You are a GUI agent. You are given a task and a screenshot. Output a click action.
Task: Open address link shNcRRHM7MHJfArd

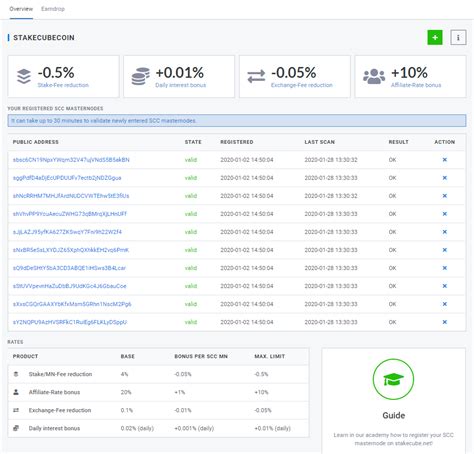[x=71, y=196]
